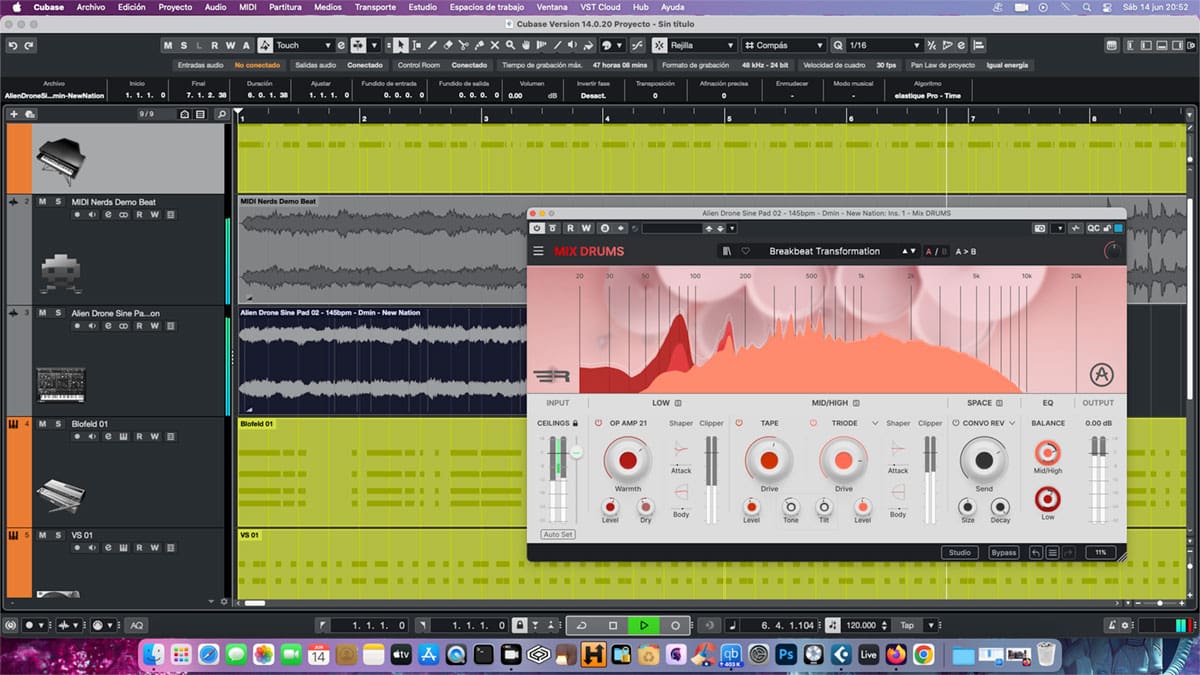Screen dimensions: 1200x675
Task: Click the Arturia logo in plugin
Action: tap(1102, 376)
